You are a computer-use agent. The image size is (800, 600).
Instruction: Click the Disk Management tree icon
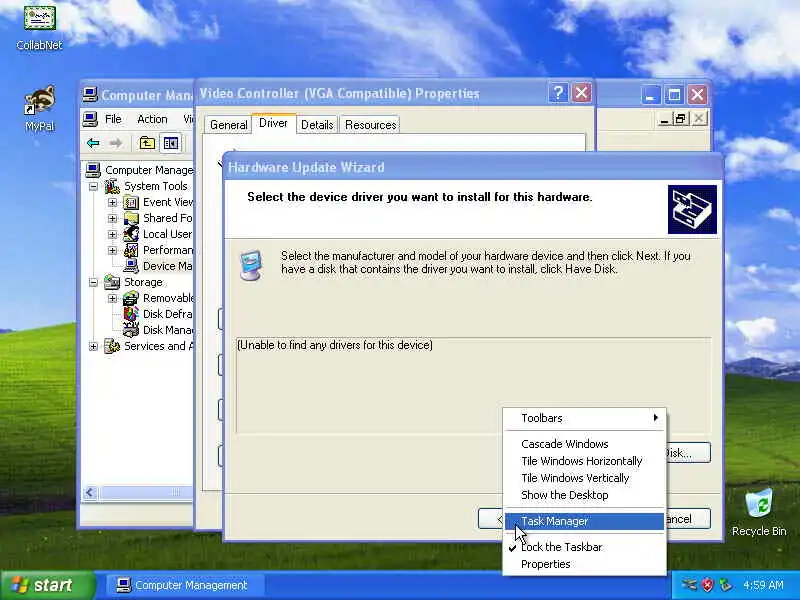[x=131, y=330]
